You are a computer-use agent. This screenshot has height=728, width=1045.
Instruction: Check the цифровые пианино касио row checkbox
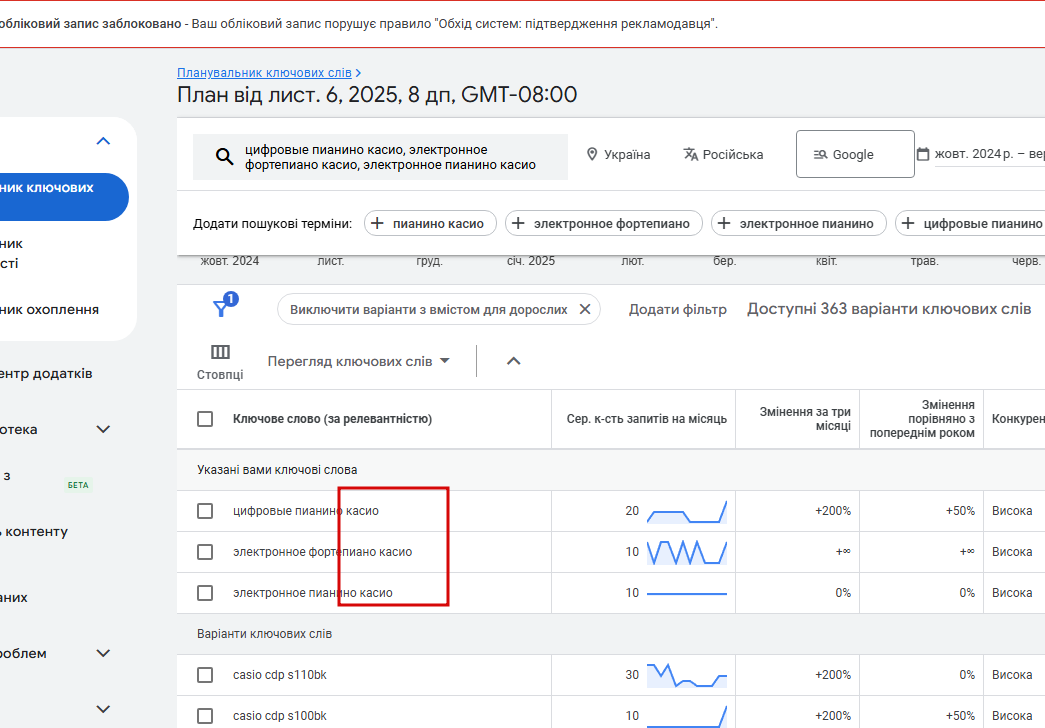(205, 511)
